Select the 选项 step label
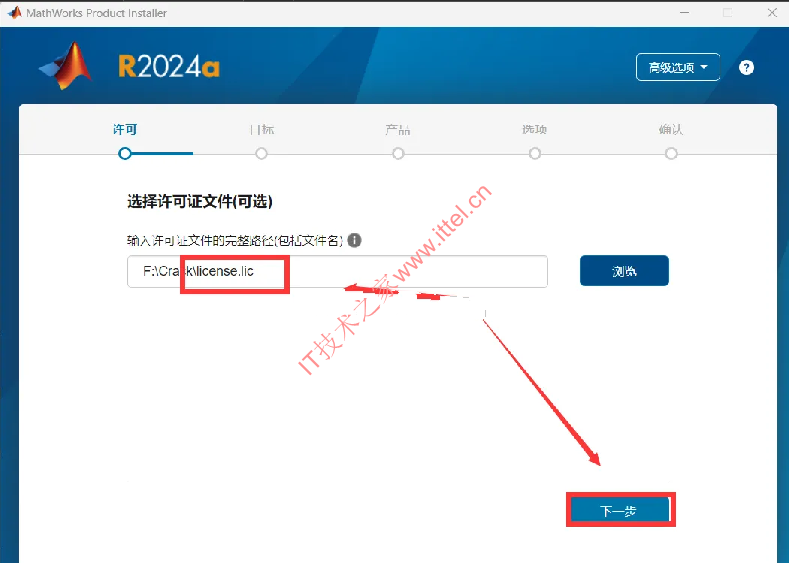This screenshot has width=789, height=563. coord(534,130)
